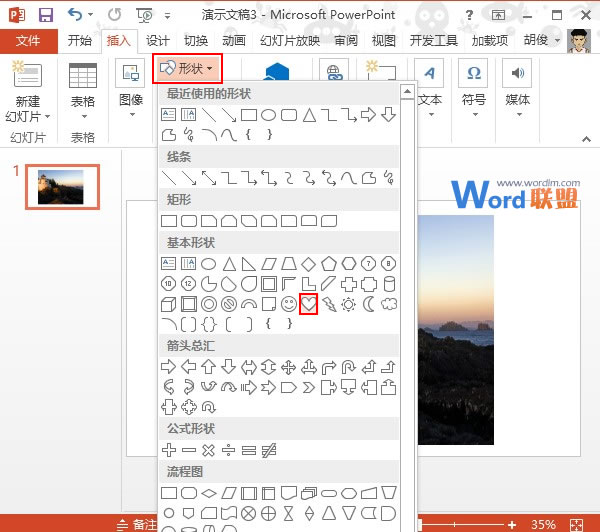Switch to the Design (设计) tab
600x532 pixels.
[x=157, y=41]
